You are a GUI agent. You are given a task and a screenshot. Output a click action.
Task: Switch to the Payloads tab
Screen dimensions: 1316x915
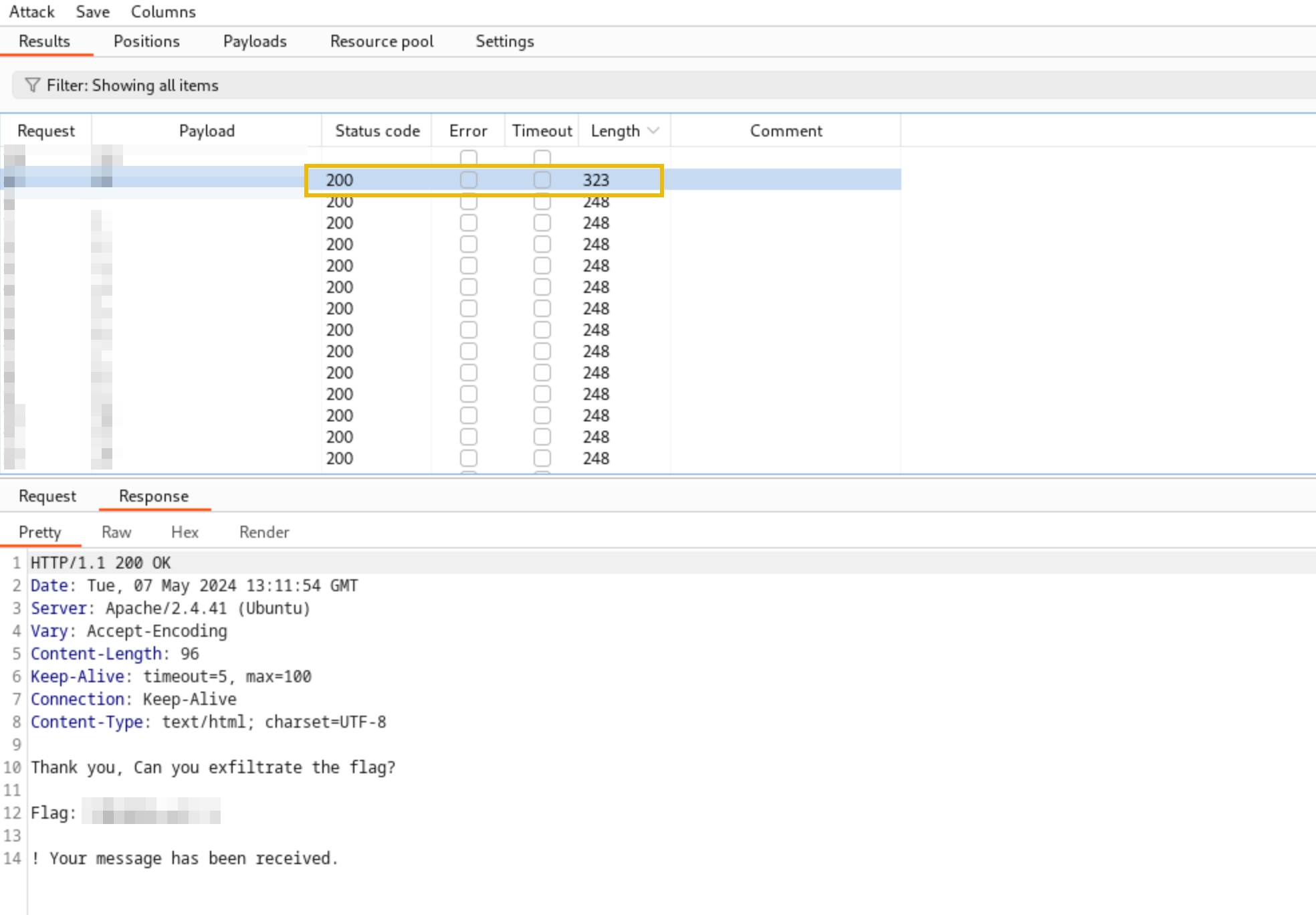tap(255, 41)
